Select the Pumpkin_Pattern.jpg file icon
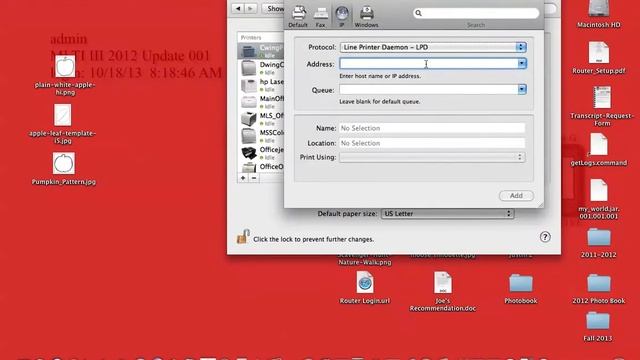This screenshot has width=640, height=360. (64, 163)
